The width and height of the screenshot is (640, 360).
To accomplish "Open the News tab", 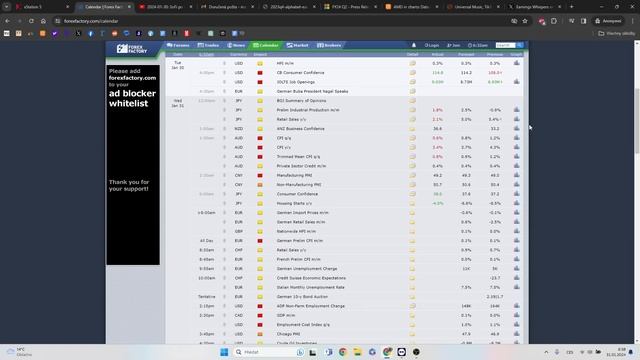I will pyautogui.click(x=236, y=45).
